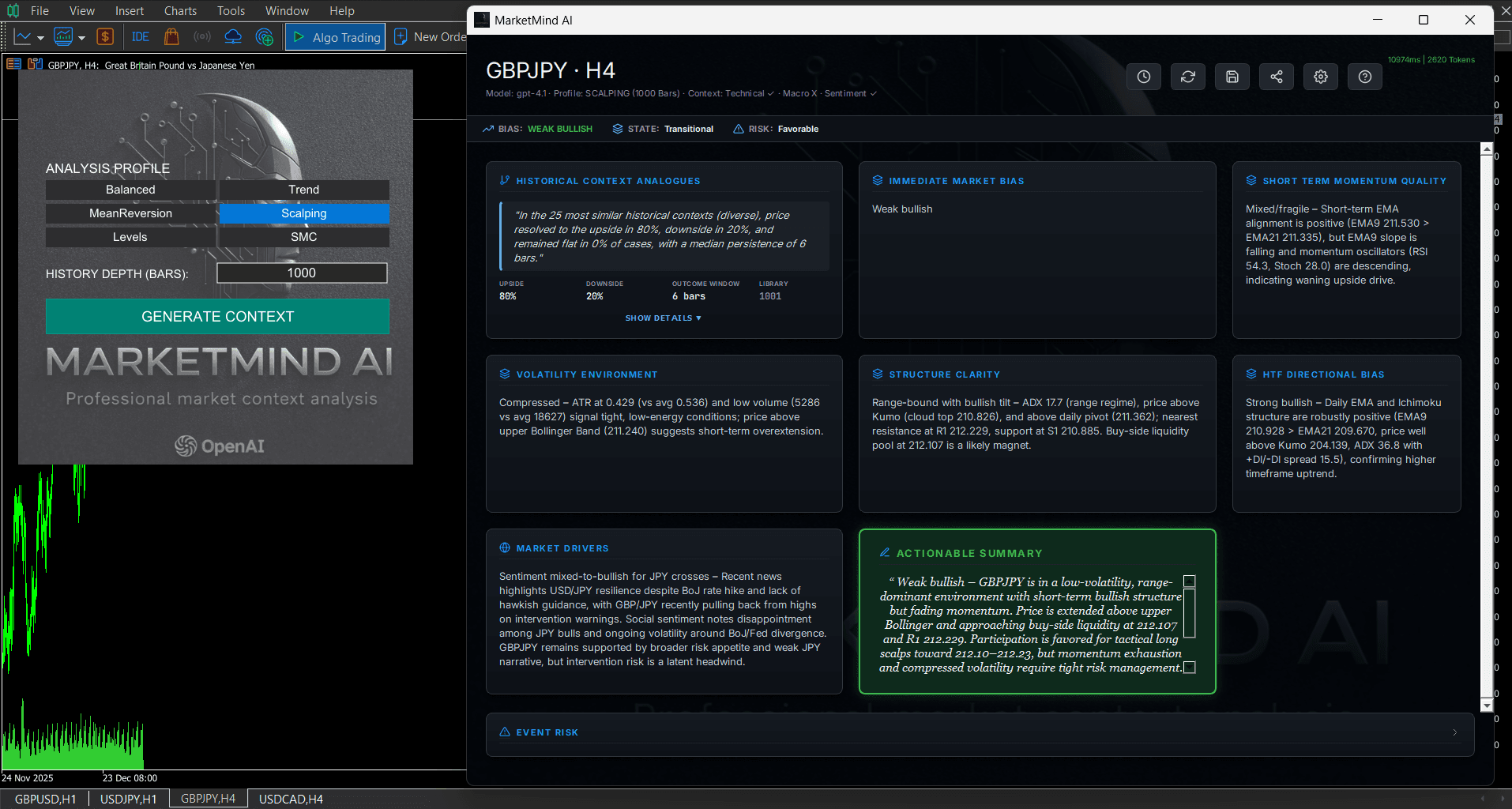Select the Scalping analysis profile
Screen dimensions: 1512x809
click(304, 213)
